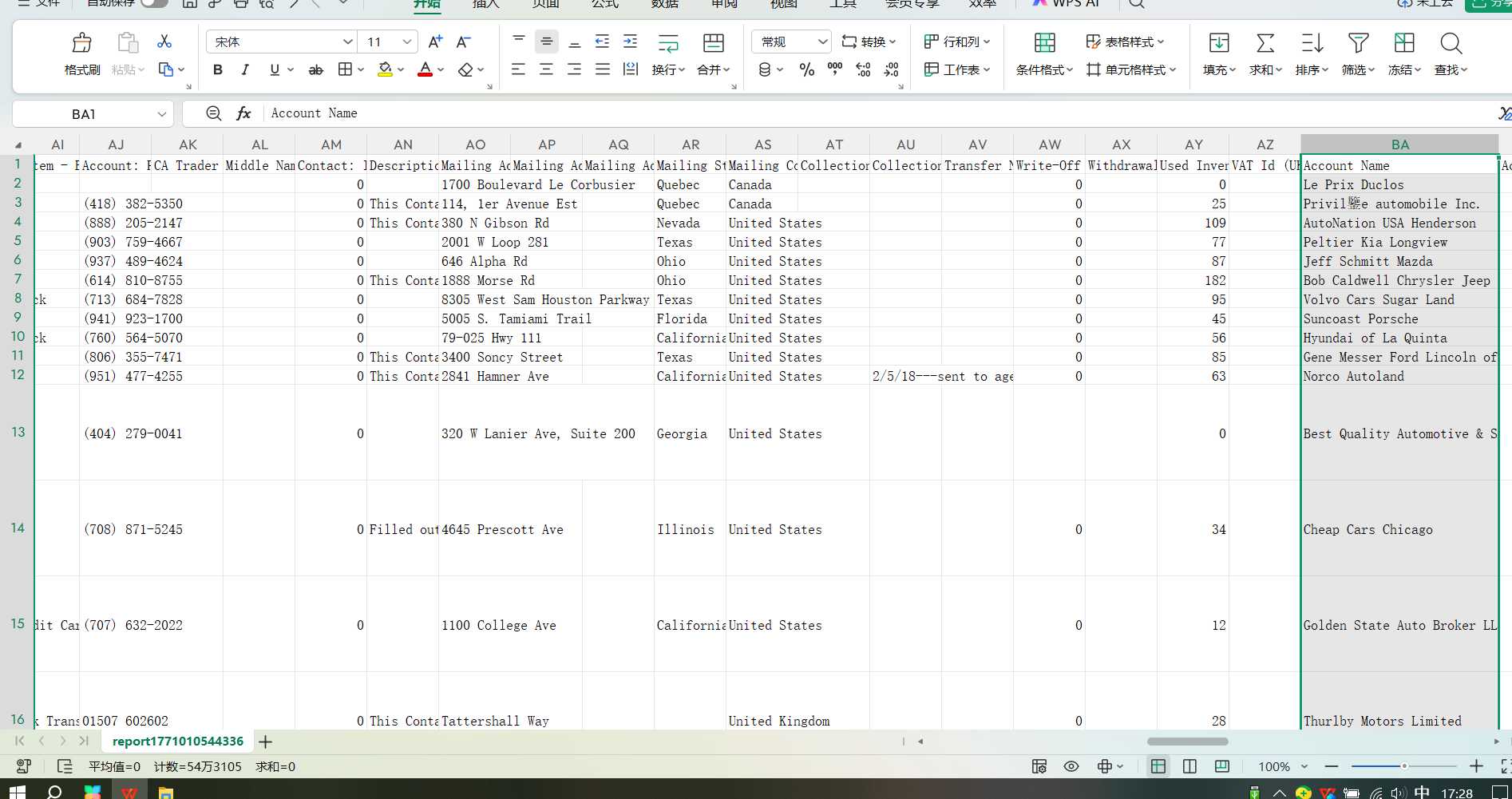Screen dimensions: 1512x799
Task: Open the 转换 convert dropdown
Action: [x=869, y=42]
